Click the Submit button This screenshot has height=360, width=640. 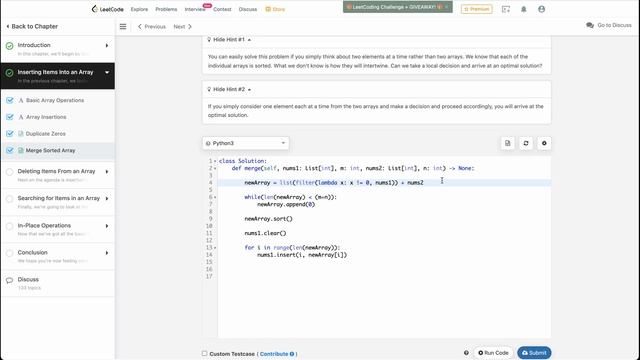pos(534,353)
